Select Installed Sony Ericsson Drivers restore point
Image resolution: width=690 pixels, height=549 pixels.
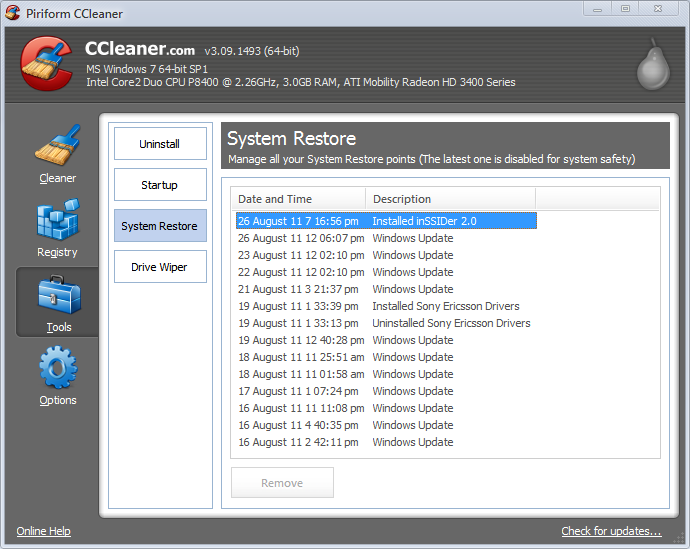point(386,306)
